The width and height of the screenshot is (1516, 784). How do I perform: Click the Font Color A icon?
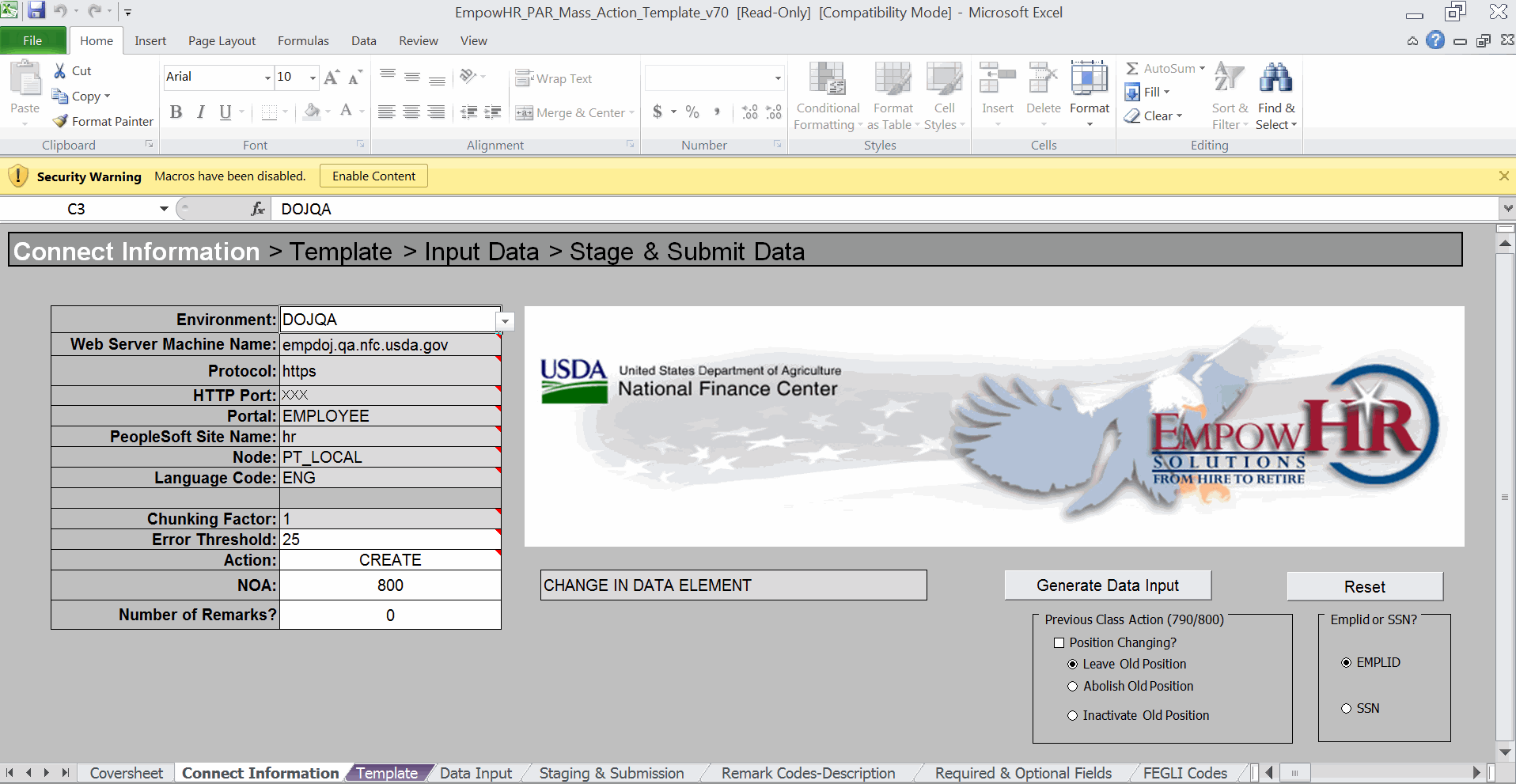pyautogui.click(x=346, y=112)
